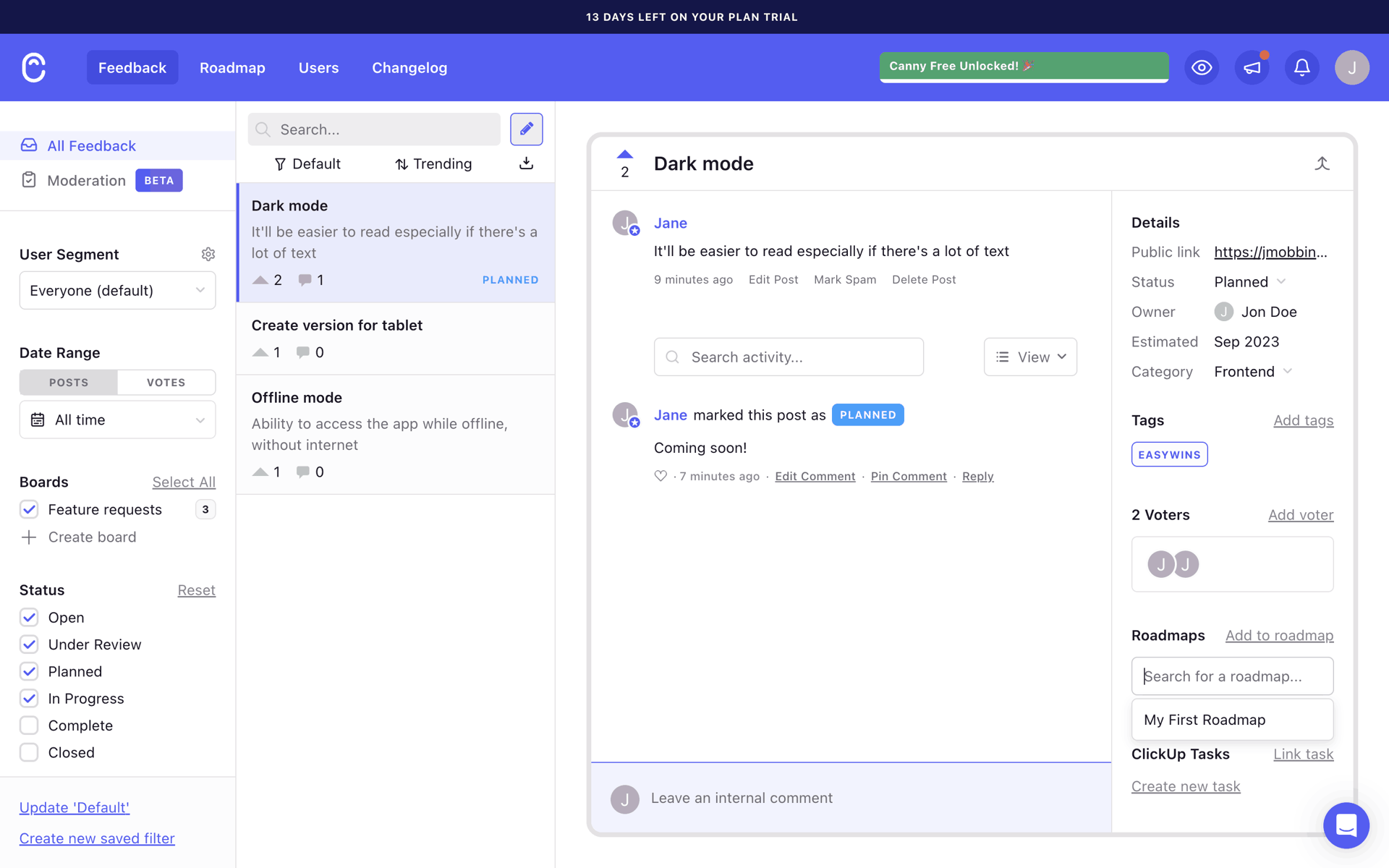Click Leave an internal comment box

(851, 798)
